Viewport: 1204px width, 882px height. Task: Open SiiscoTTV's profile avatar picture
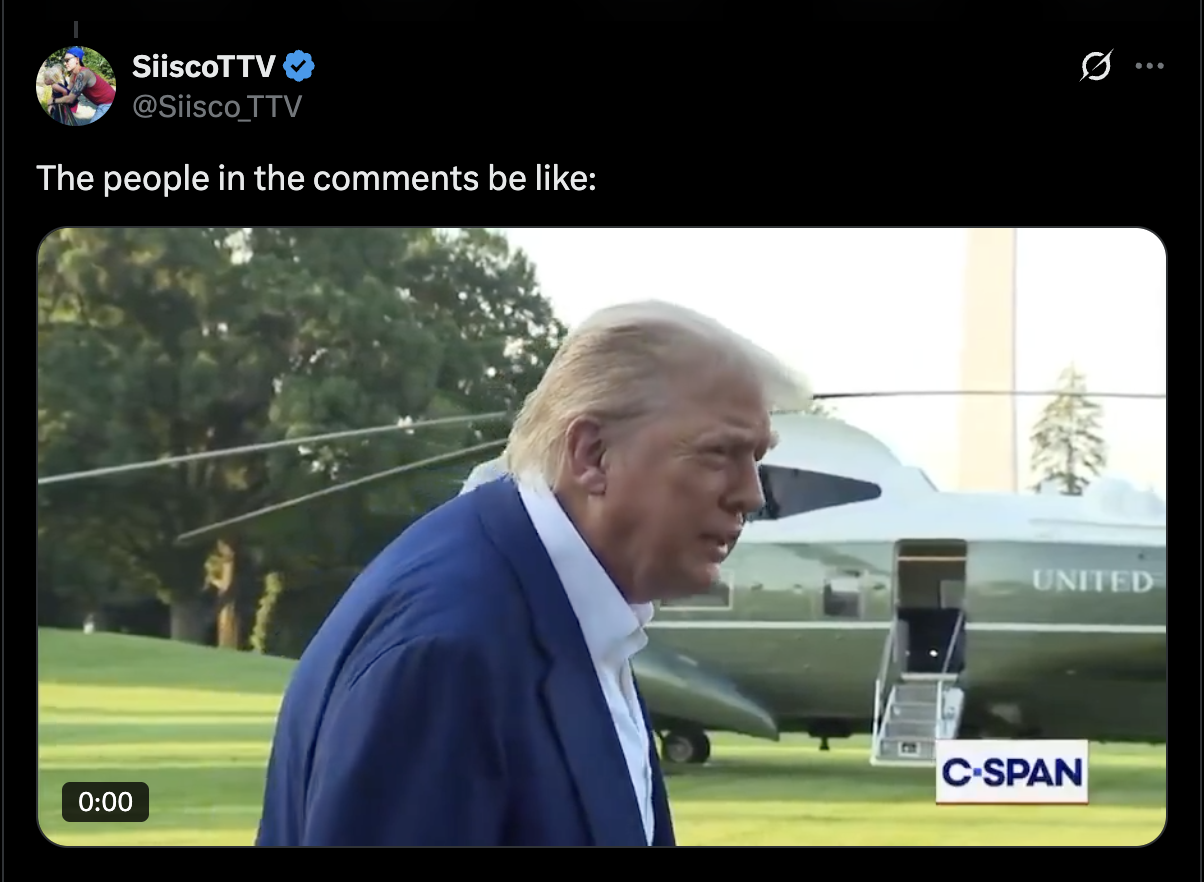pyautogui.click(x=76, y=86)
